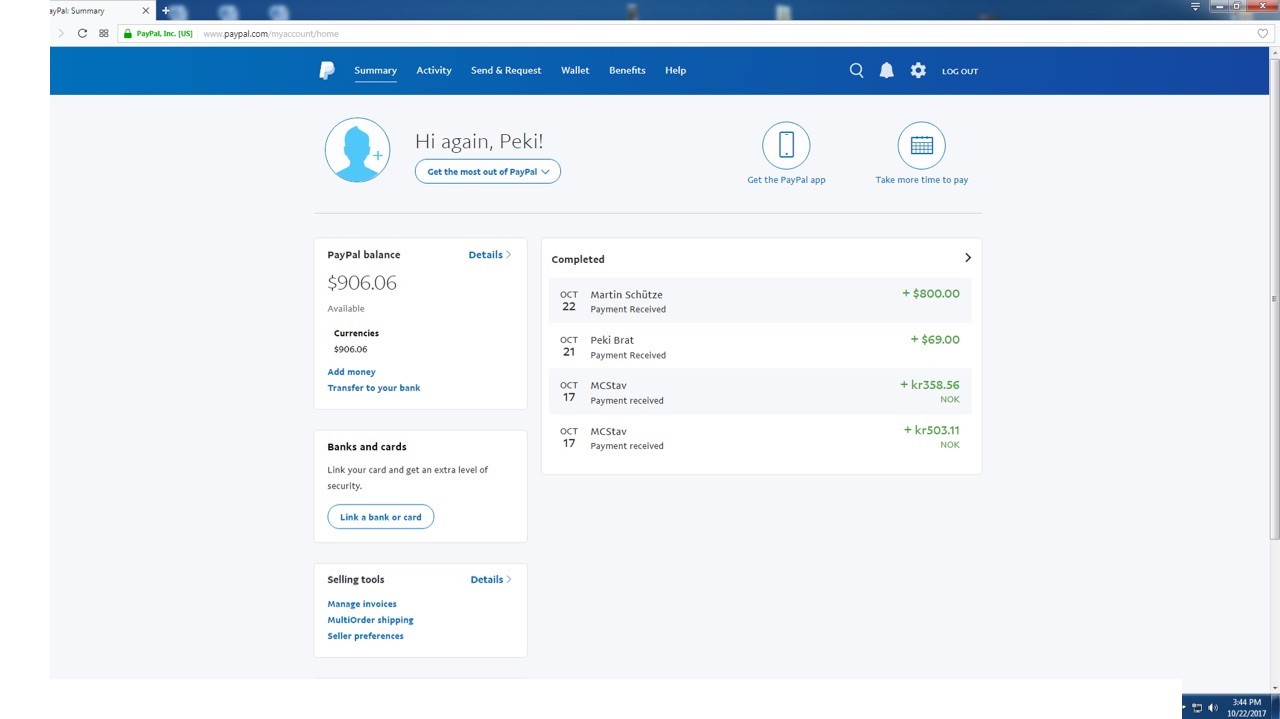Open a new browser tab with plus
This screenshot has width=1280, height=719.
pos(166,10)
